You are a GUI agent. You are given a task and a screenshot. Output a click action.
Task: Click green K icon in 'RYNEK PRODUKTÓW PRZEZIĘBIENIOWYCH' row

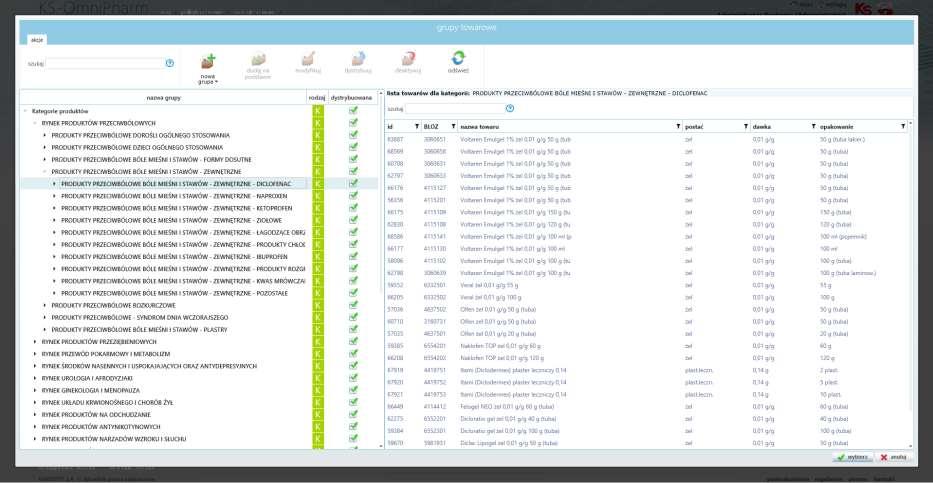(x=318, y=342)
